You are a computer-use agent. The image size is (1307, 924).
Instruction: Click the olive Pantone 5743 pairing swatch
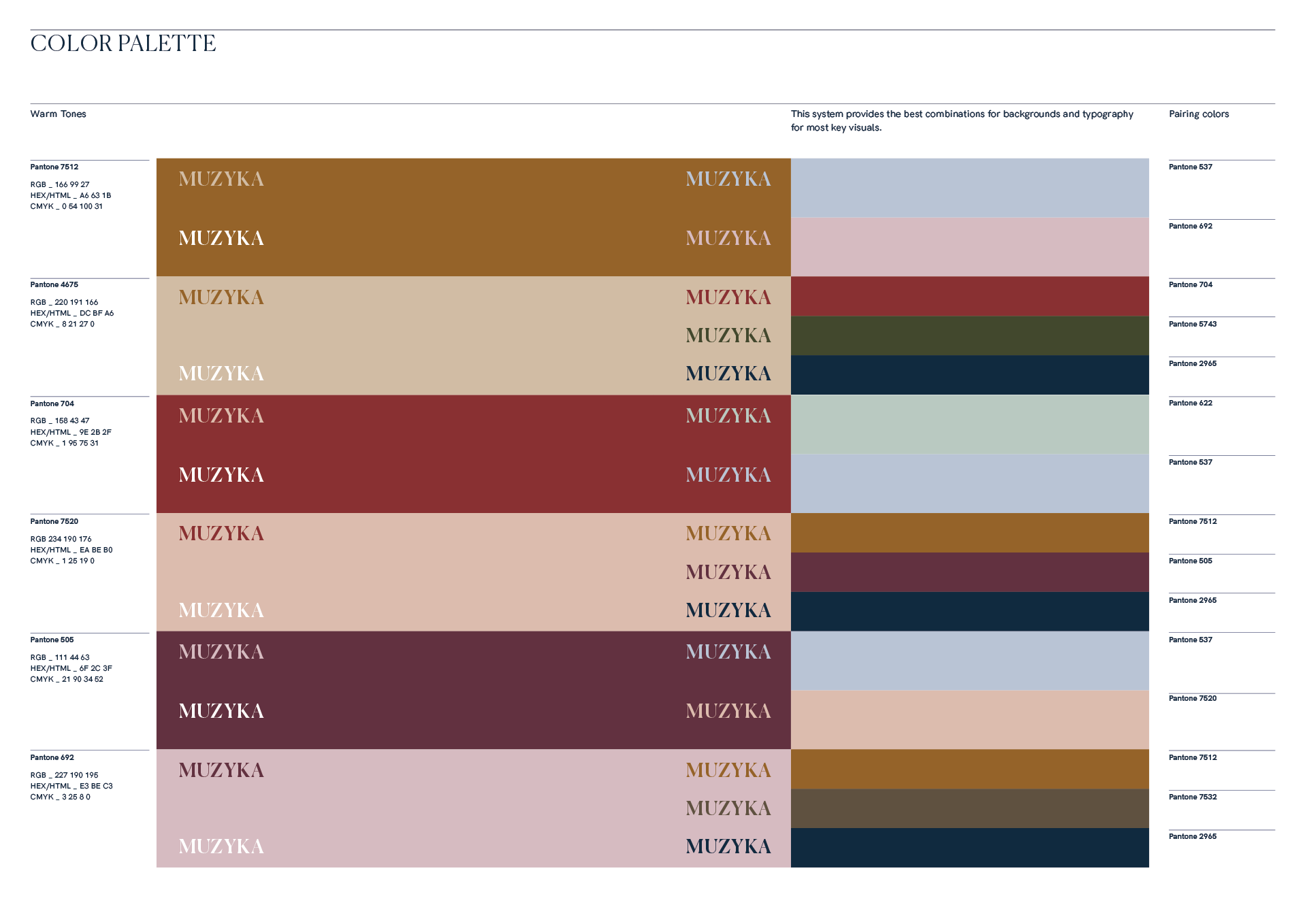pyautogui.click(x=969, y=335)
